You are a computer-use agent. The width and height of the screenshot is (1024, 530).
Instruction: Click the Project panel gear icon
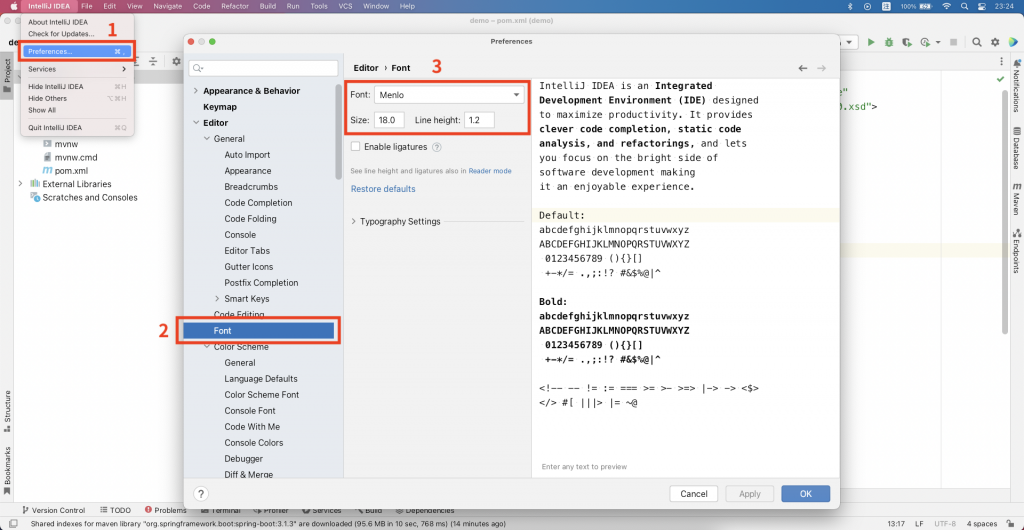(x=176, y=61)
